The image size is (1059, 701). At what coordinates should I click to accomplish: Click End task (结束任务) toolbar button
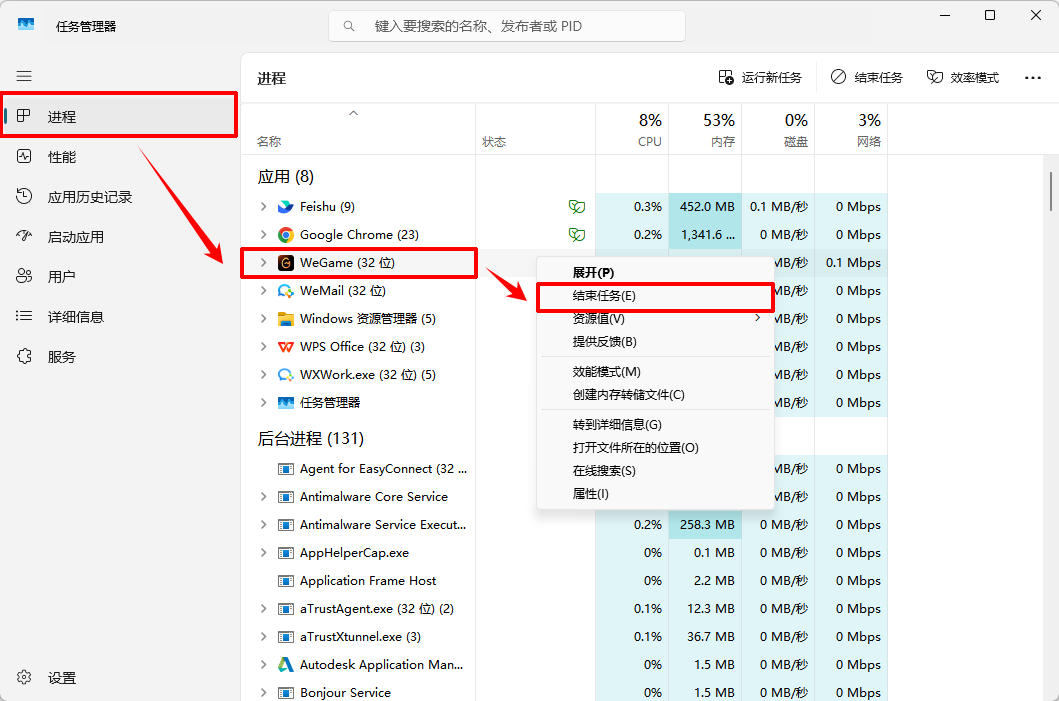(x=867, y=78)
